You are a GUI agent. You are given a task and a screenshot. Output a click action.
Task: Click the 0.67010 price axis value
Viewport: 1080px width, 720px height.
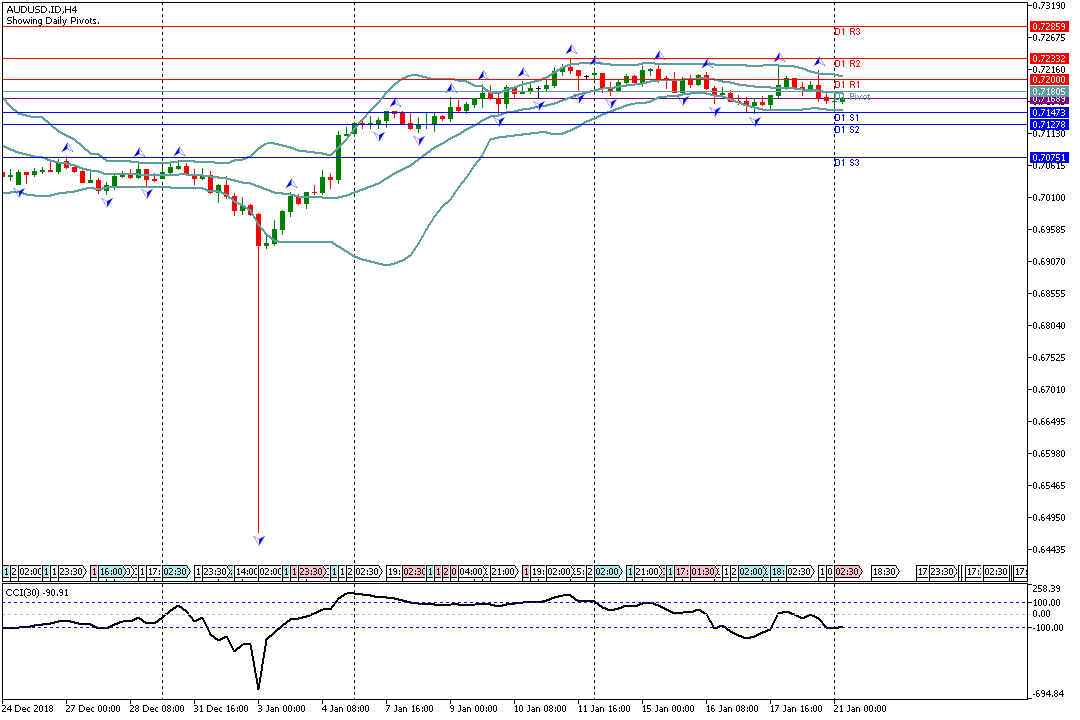point(1049,389)
